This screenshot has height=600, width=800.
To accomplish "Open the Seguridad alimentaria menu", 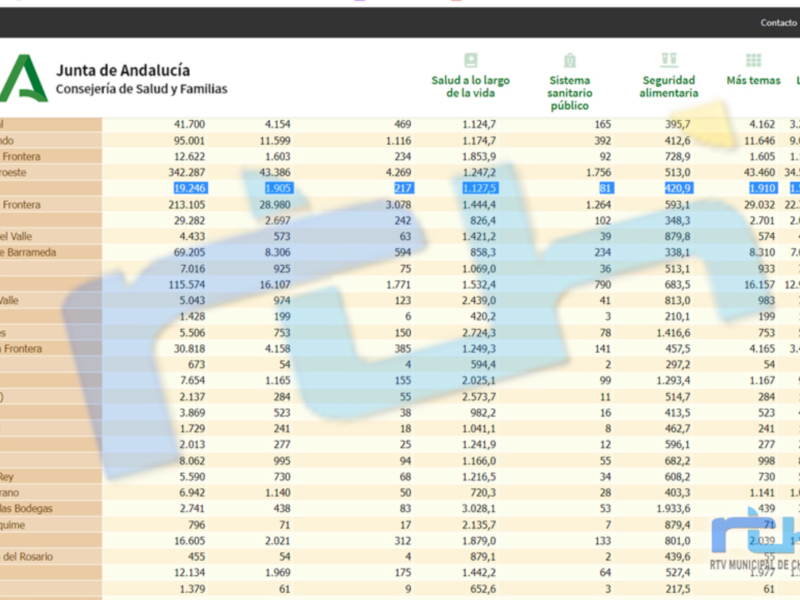I will click(x=669, y=86).
